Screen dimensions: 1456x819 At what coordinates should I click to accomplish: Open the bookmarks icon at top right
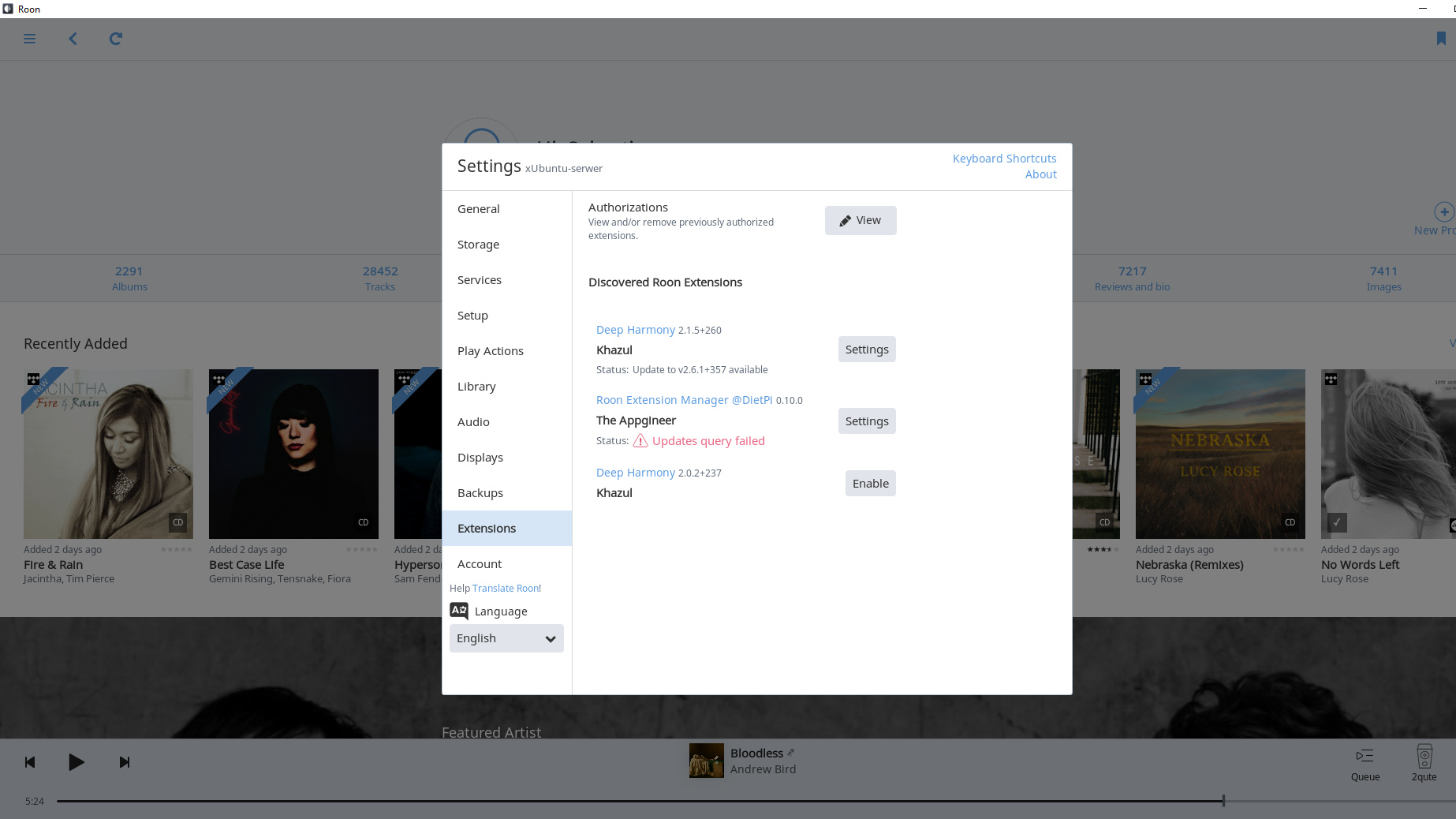(x=1441, y=39)
